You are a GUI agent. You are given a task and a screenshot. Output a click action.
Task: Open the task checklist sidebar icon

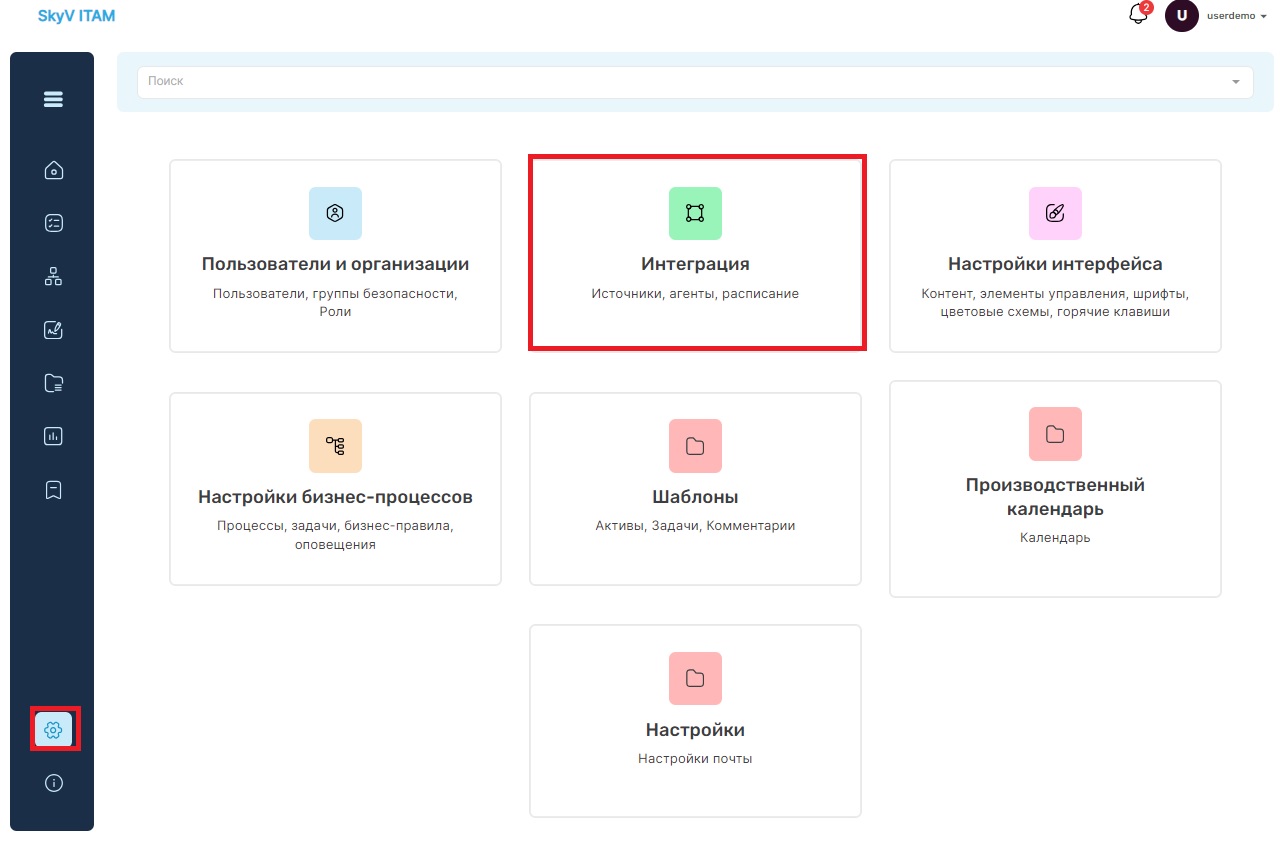click(54, 223)
